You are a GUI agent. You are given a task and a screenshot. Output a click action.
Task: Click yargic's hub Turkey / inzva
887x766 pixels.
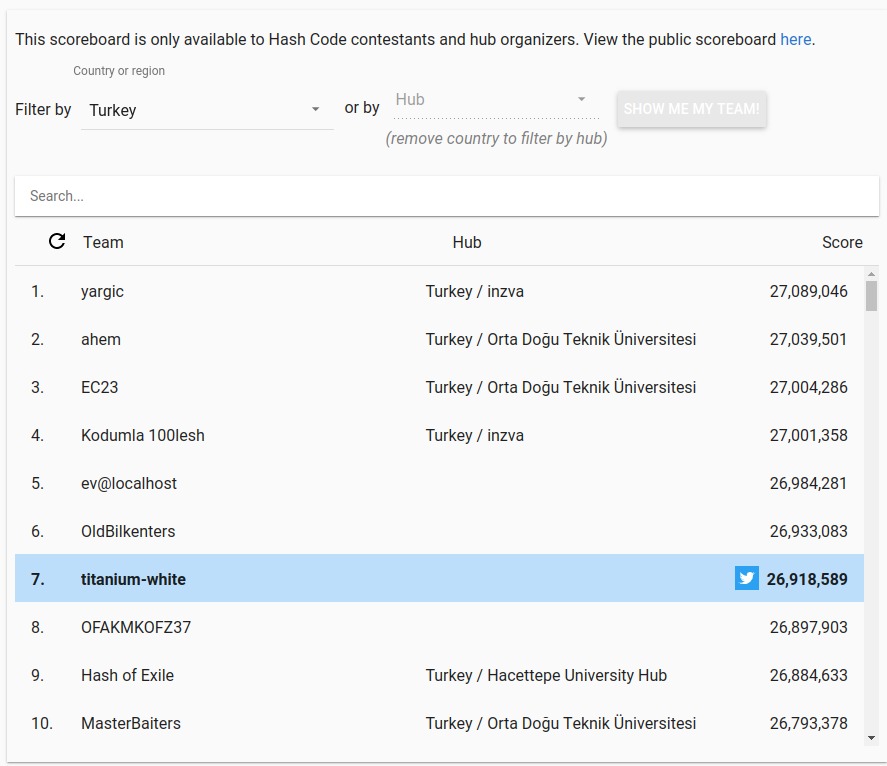(x=475, y=291)
